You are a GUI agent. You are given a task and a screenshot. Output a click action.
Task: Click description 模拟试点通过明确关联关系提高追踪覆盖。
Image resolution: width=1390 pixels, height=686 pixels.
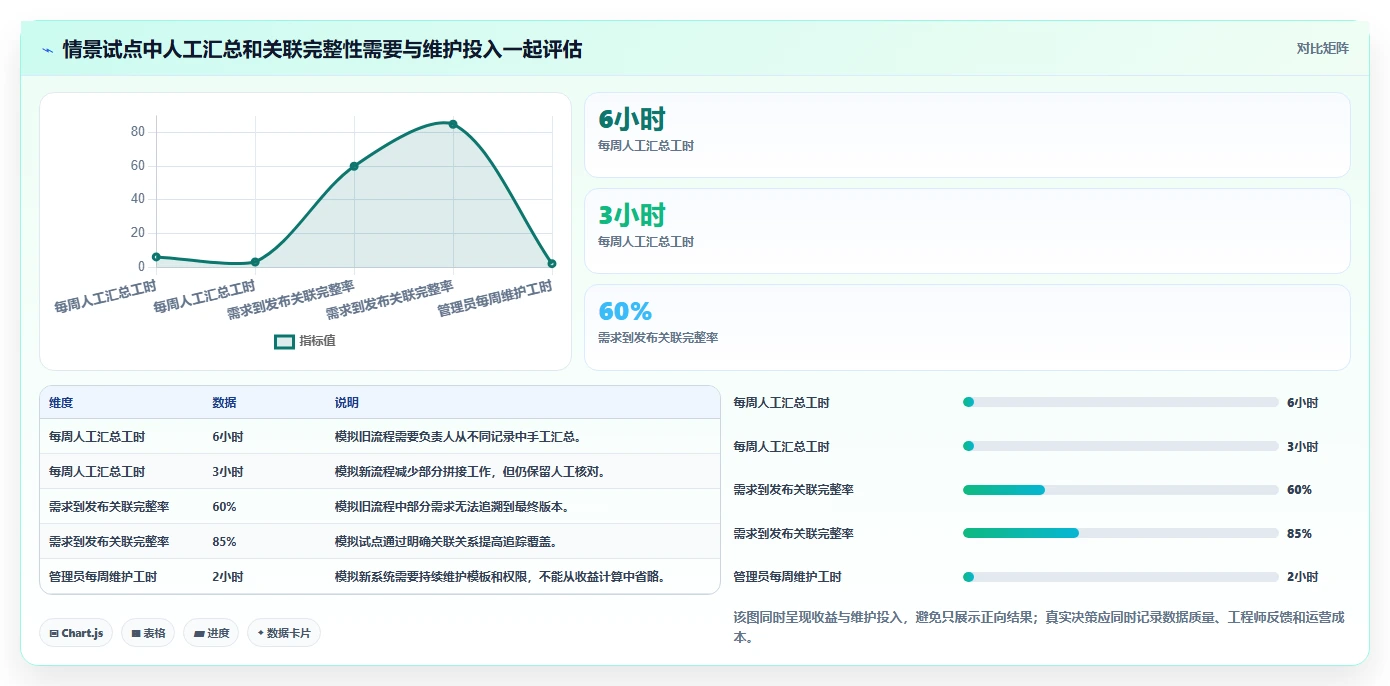(x=446, y=542)
